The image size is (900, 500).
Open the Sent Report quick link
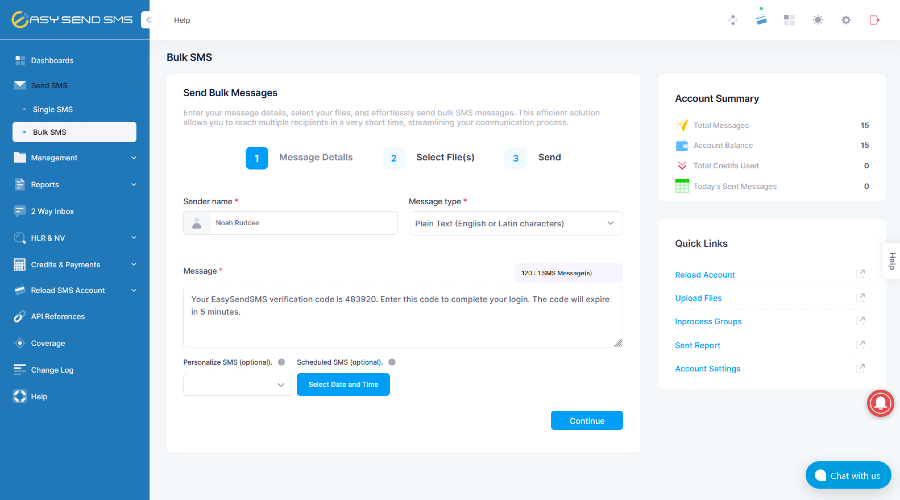pyautogui.click(x=697, y=345)
